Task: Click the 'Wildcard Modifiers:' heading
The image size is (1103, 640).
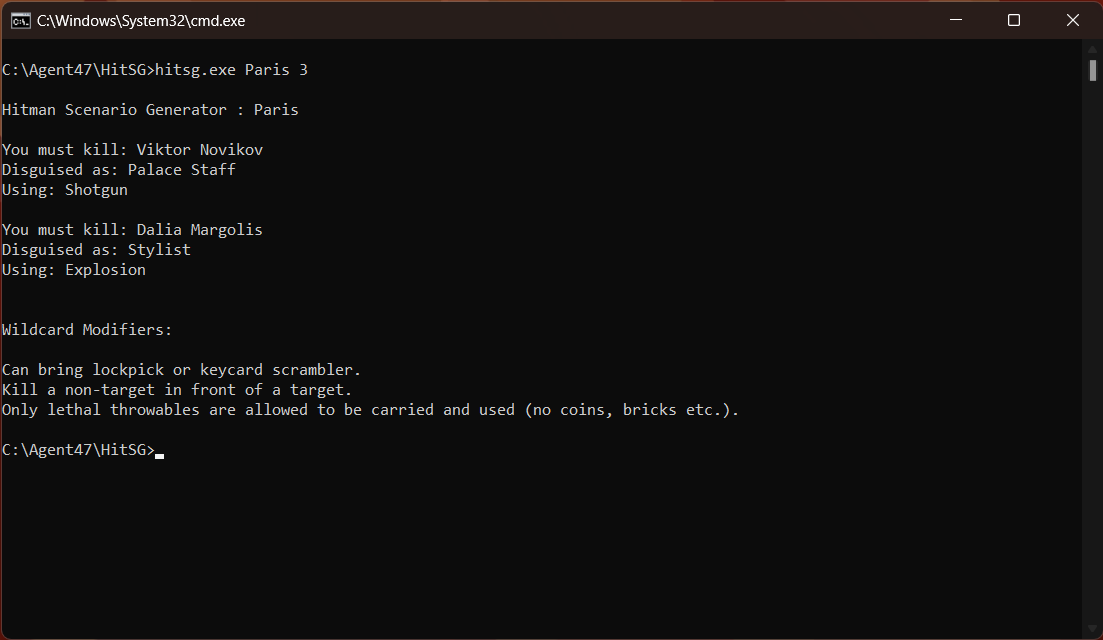Action: pos(87,330)
